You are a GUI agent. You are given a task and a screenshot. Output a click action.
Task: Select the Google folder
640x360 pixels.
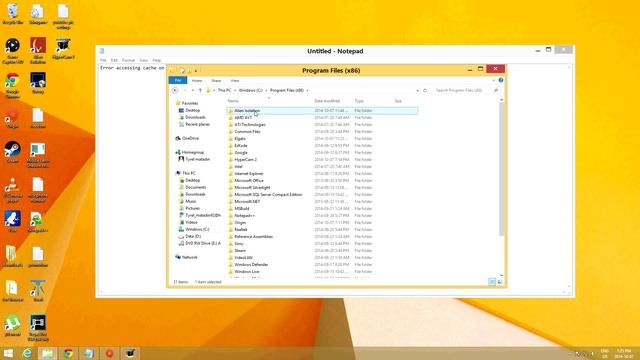pyautogui.click(x=241, y=153)
